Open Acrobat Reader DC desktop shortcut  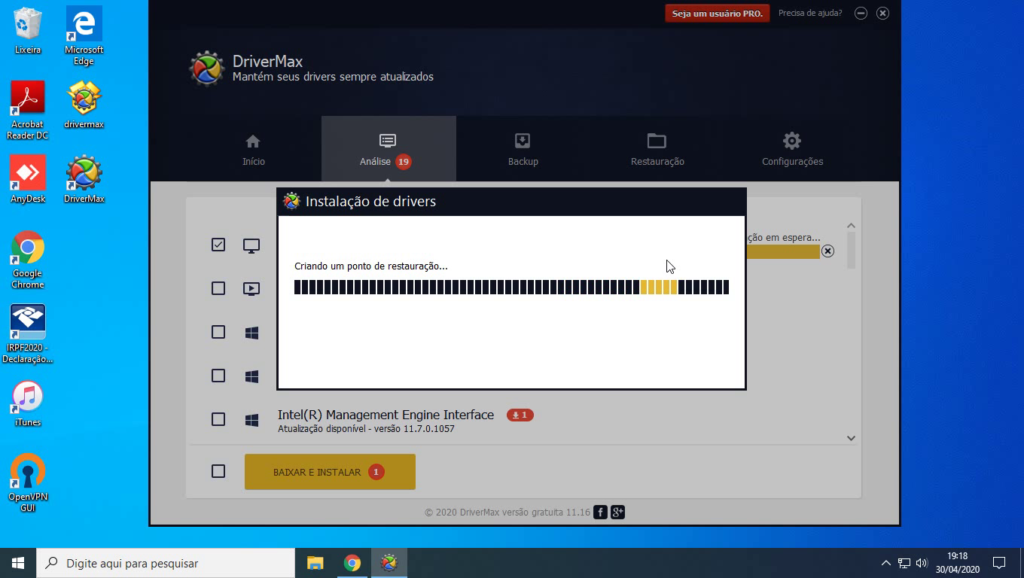point(27,110)
